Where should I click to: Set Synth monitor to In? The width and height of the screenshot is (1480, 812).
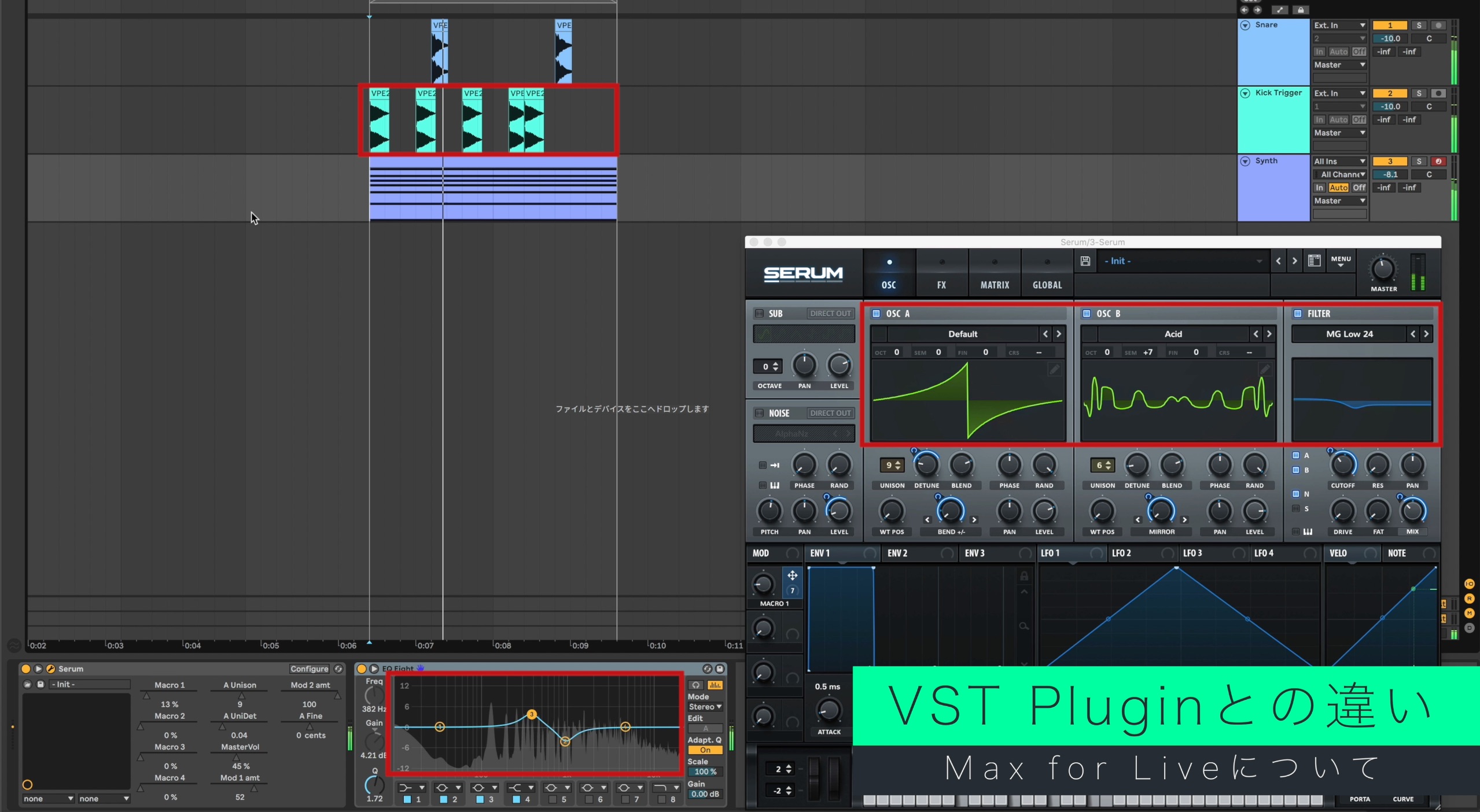click(1319, 187)
